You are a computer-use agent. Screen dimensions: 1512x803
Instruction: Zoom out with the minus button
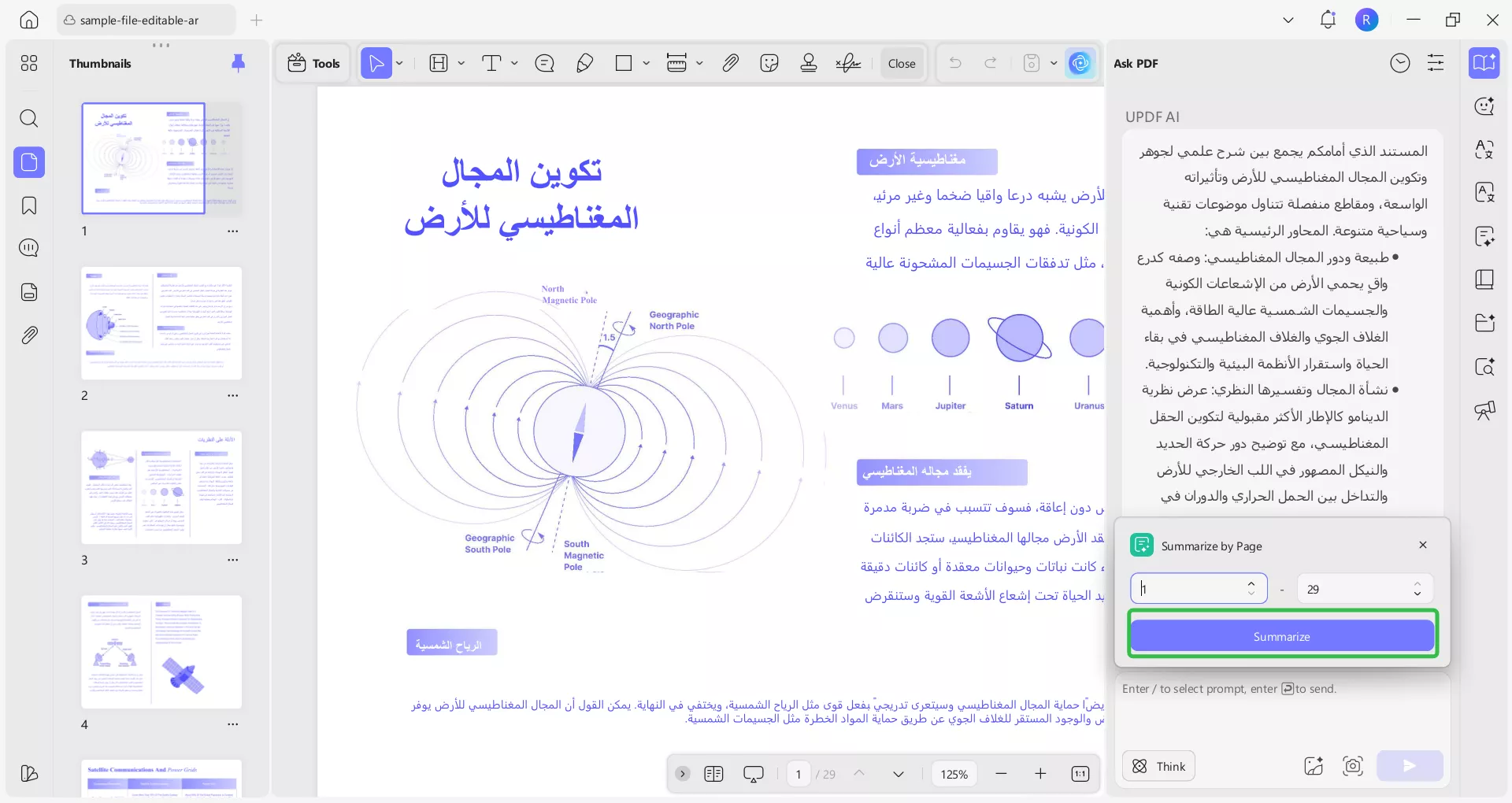tap(1001, 774)
